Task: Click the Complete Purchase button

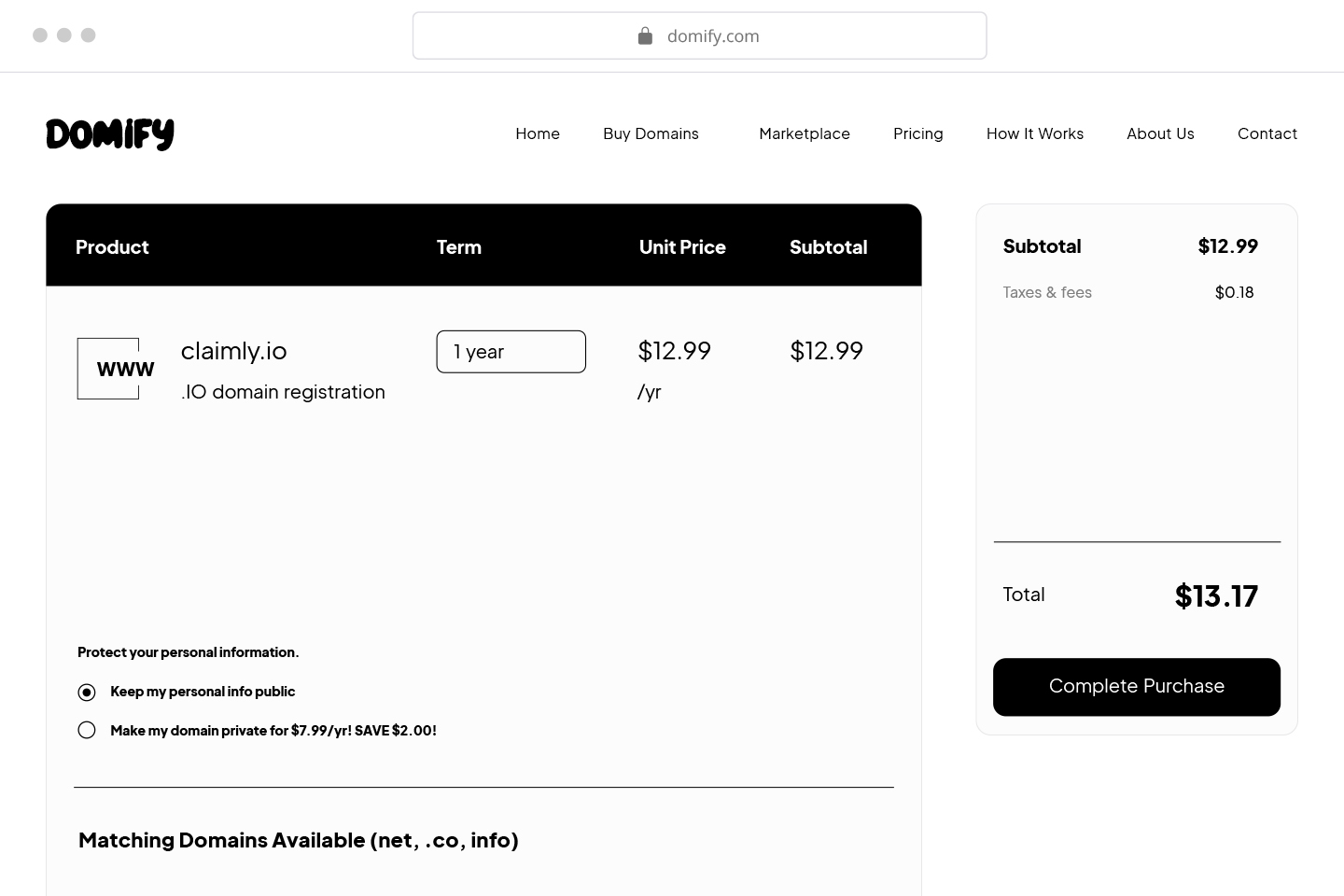Action: click(1137, 687)
